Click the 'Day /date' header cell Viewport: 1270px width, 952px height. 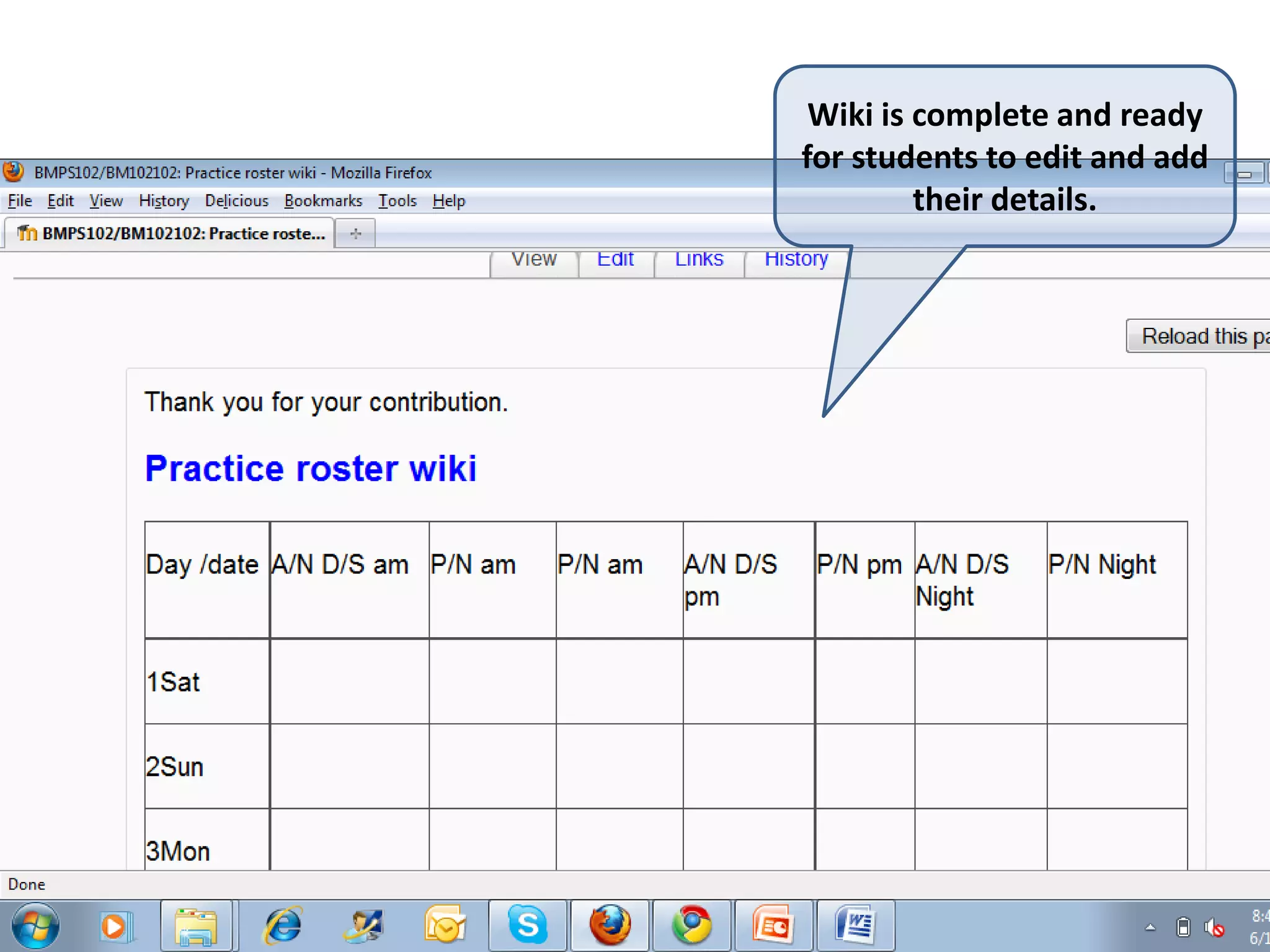(x=207, y=580)
